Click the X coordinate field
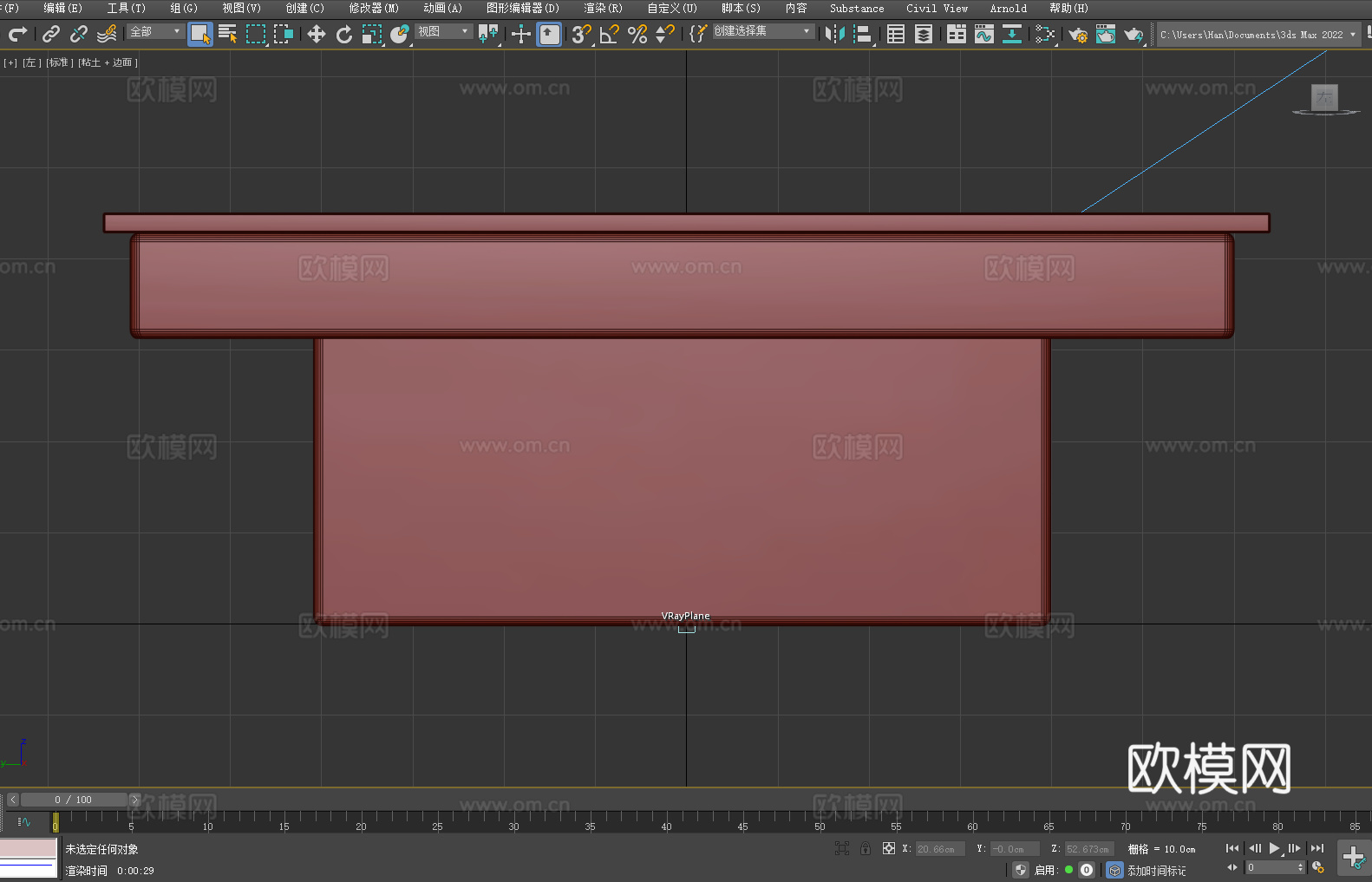Image resolution: width=1372 pixels, height=882 pixels. tap(940, 849)
